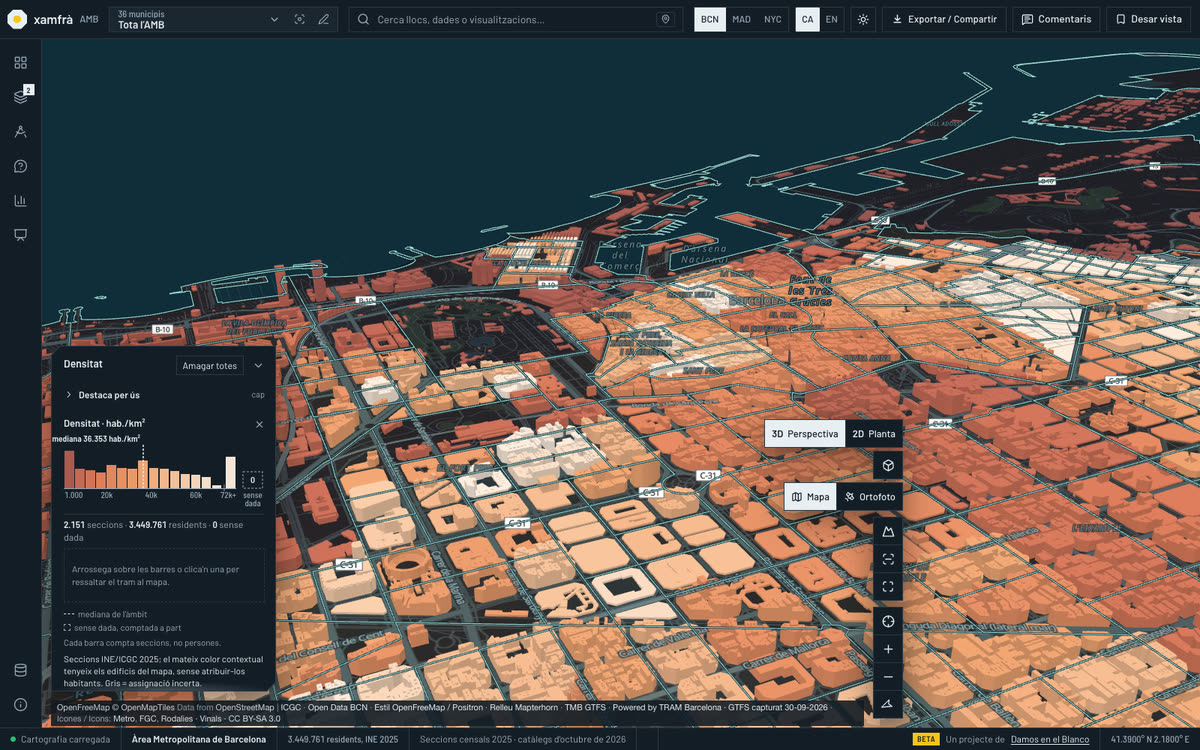Select the Mapa basemap
Screen dimensions: 1200x750
[810, 497]
